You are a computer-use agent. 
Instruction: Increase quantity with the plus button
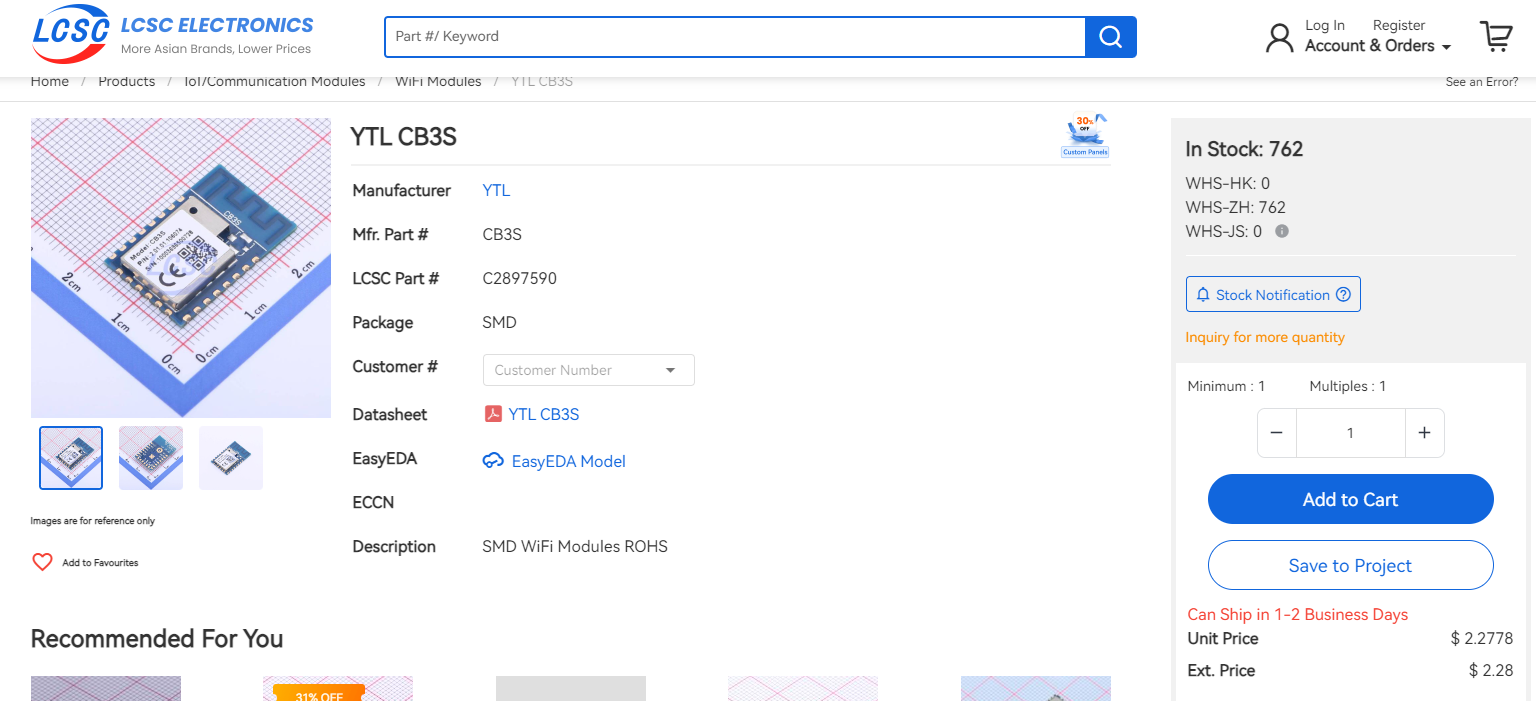1425,433
